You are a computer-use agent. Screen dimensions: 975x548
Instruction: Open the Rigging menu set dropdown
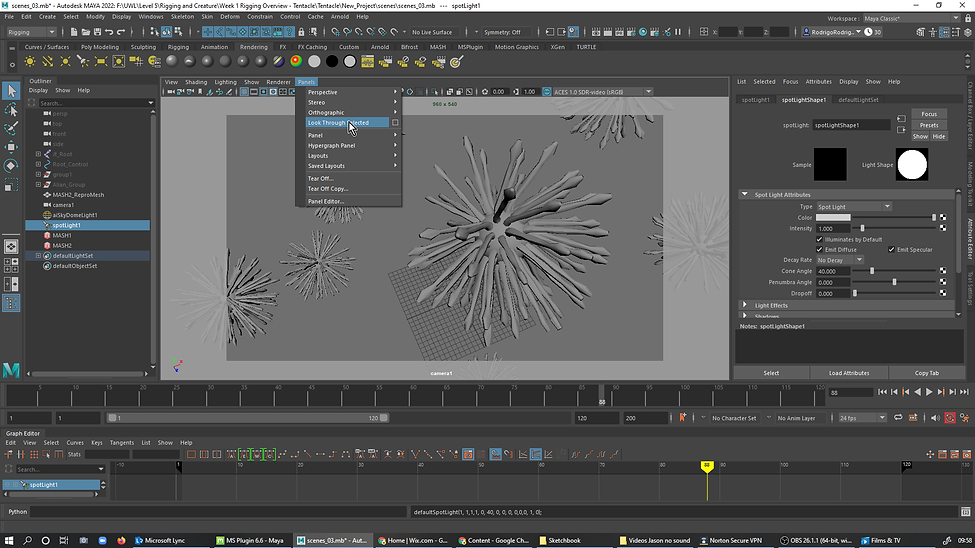(31, 32)
